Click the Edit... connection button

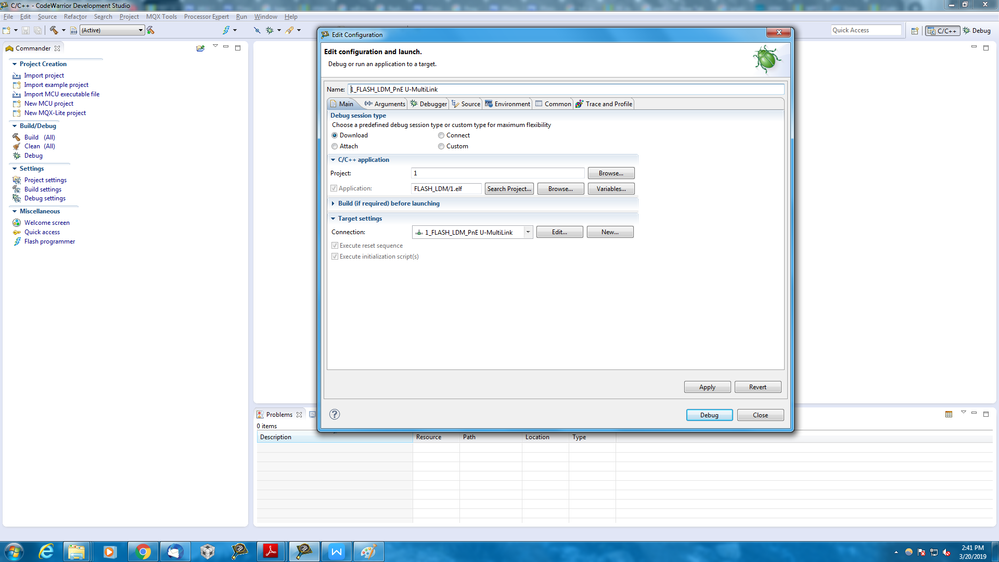[x=559, y=232]
